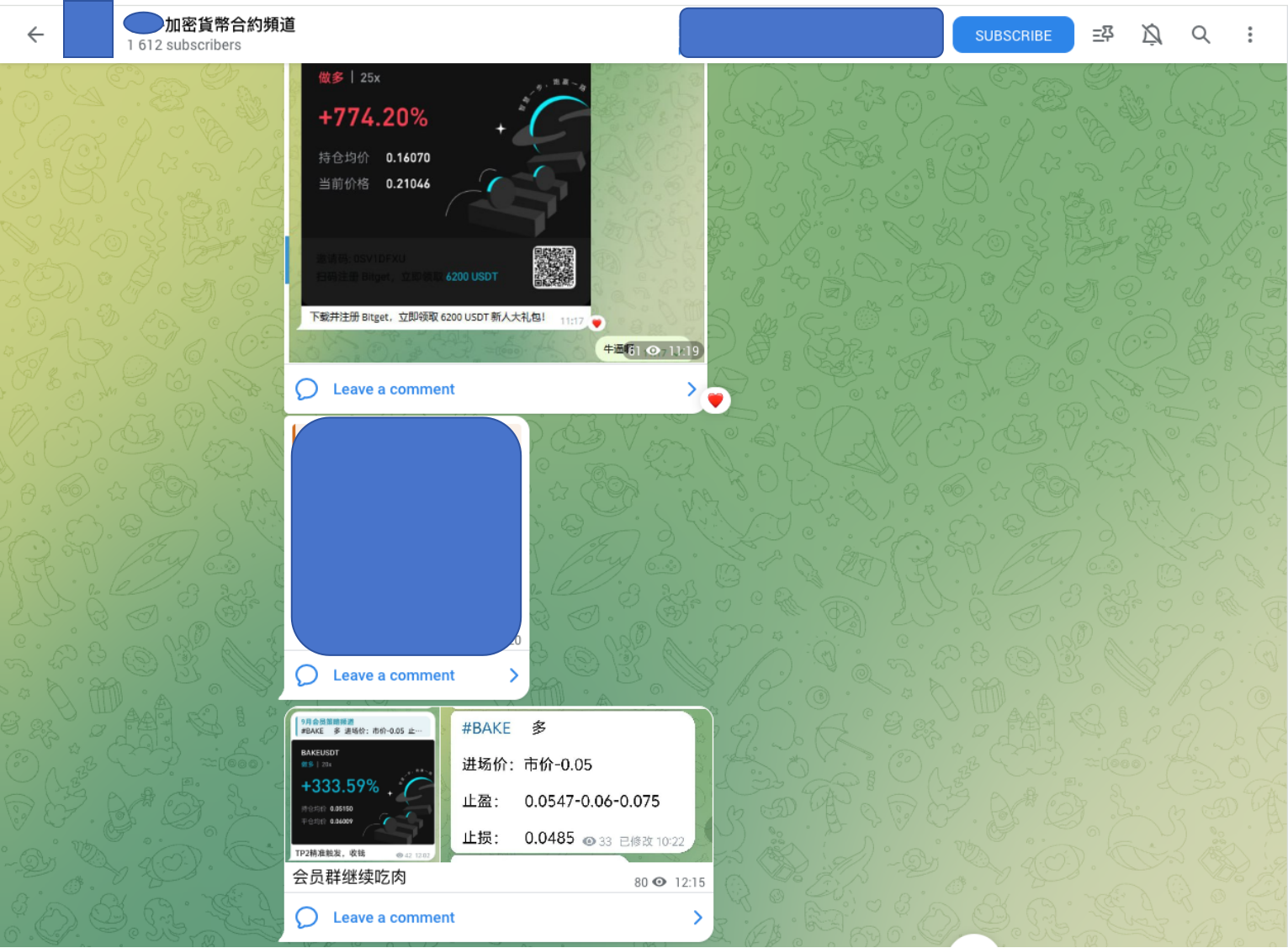Click the comment bubble icon on the Bitget post
1288x948 pixels.
pos(306,389)
